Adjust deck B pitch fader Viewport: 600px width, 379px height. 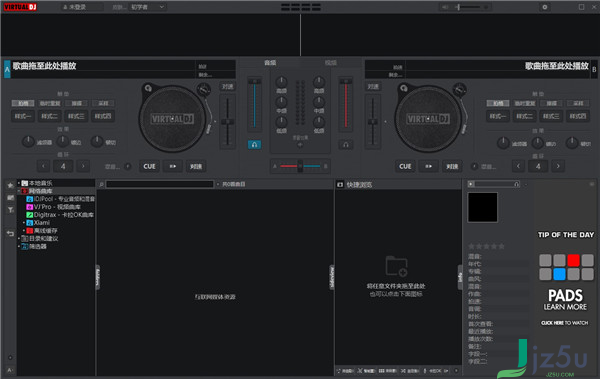[x=373, y=122]
